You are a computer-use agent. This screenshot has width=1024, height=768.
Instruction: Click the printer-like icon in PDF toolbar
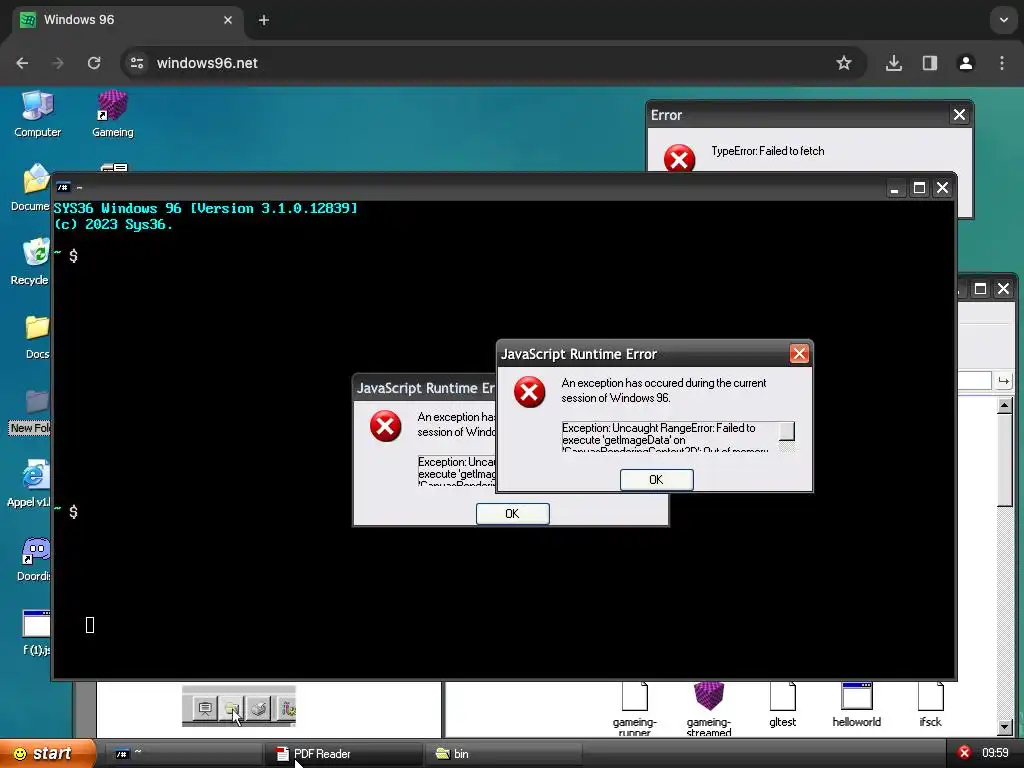tap(259, 709)
